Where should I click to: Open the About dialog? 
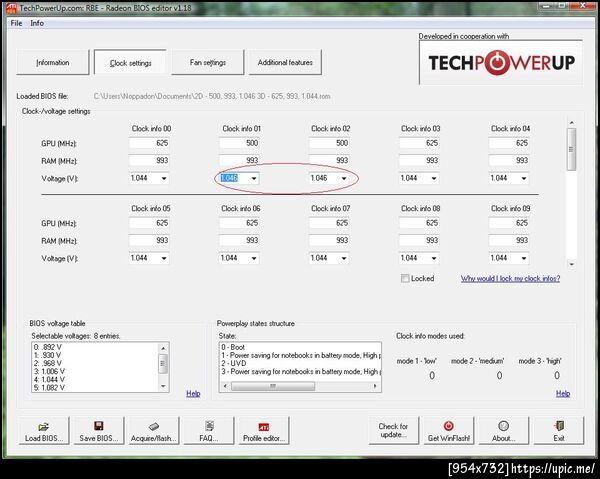click(504, 430)
